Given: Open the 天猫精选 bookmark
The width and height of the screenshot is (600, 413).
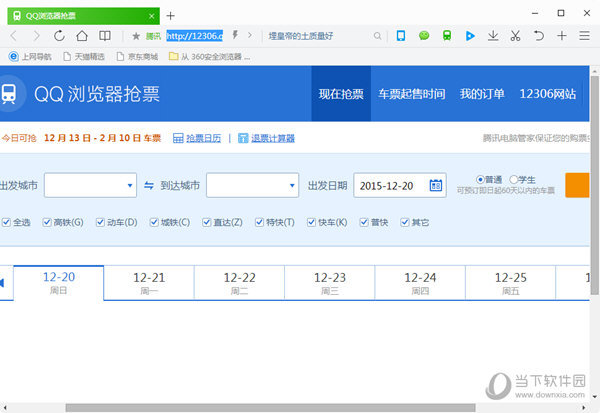Looking at the screenshot, I should pyautogui.click(x=84, y=57).
